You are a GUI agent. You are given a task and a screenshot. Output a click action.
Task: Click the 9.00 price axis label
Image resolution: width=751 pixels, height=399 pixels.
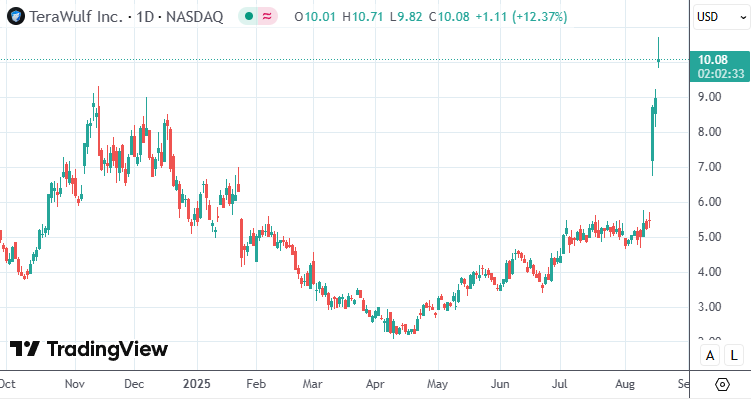[709, 97]
